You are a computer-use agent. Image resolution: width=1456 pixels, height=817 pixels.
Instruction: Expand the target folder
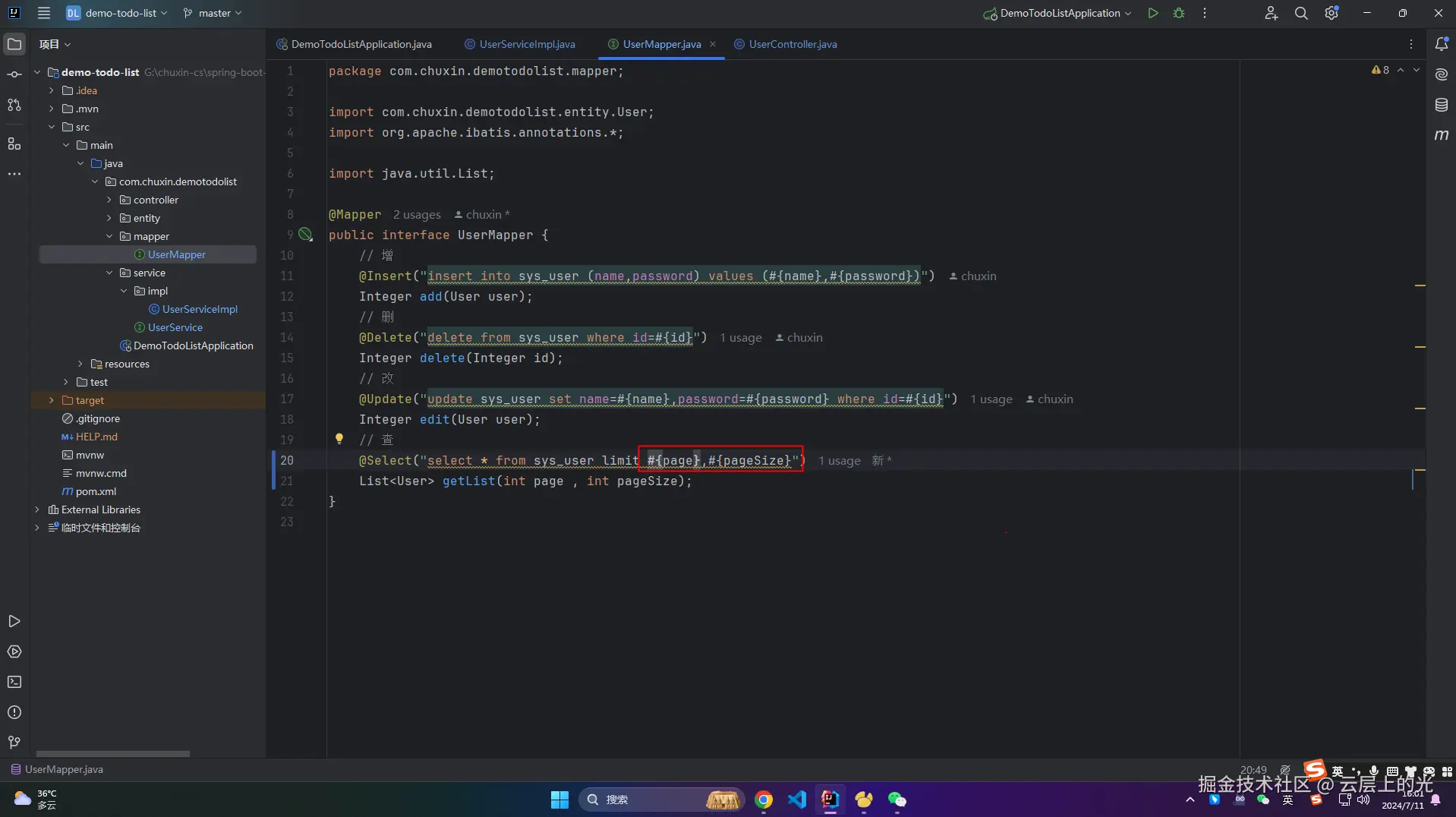tap(51, 400)
